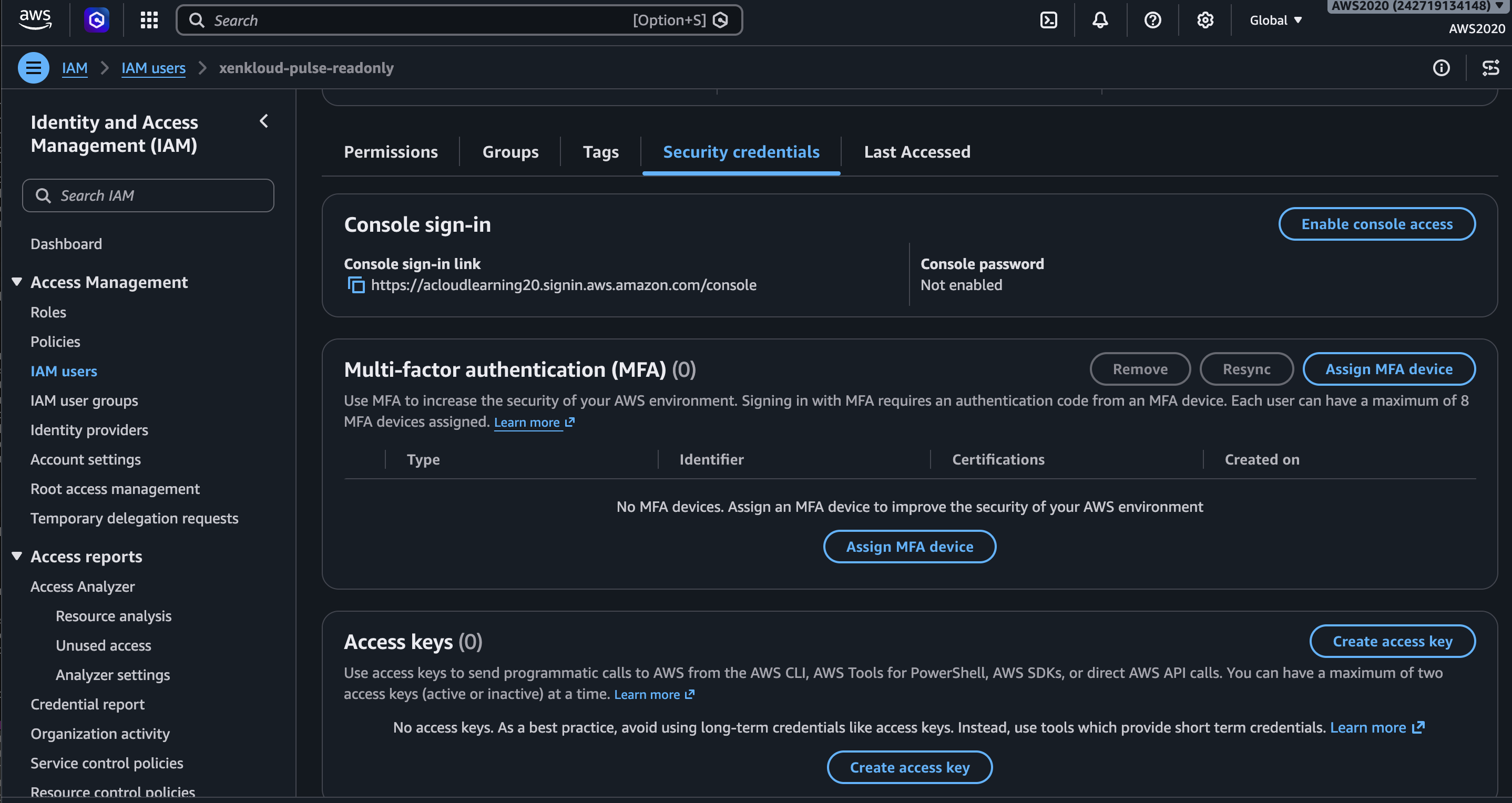Image resolution: width=1512 pixels, height=803 pixels.
Task: Open IAM users in the sidebar
Action: coord(64,370)
